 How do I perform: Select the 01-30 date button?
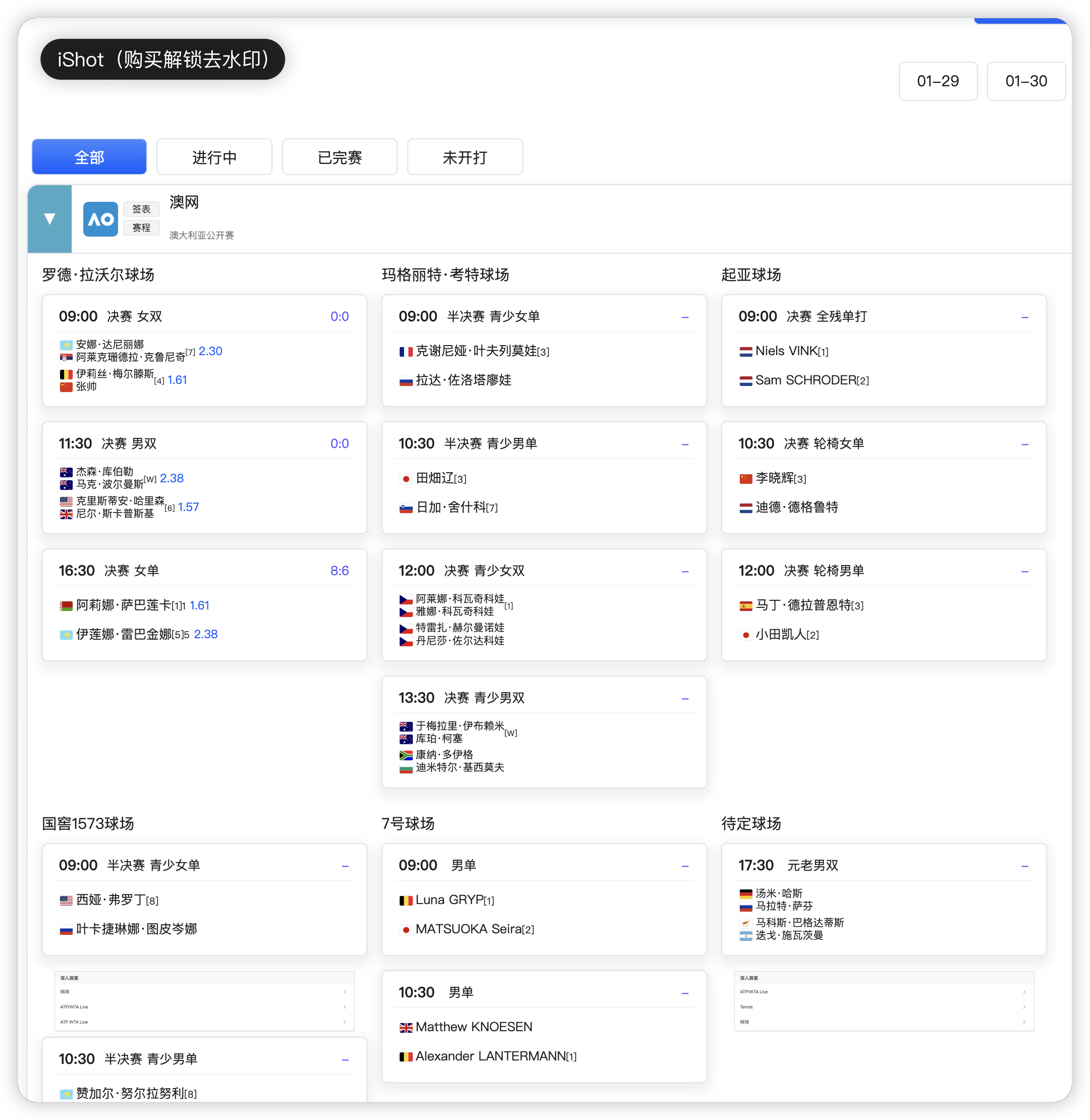point(1025,81)
